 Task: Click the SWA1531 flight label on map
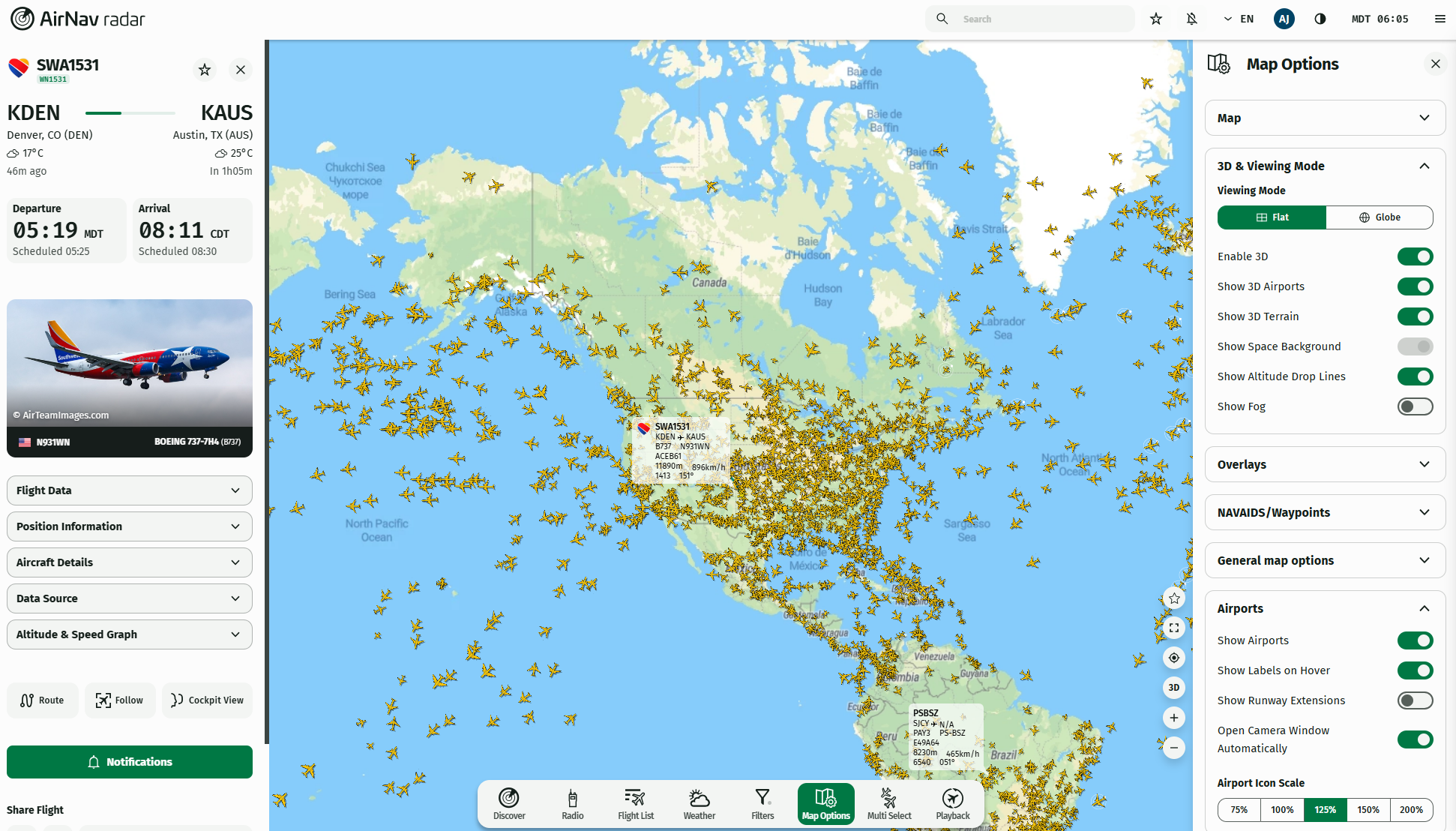(x=680, y=450)
